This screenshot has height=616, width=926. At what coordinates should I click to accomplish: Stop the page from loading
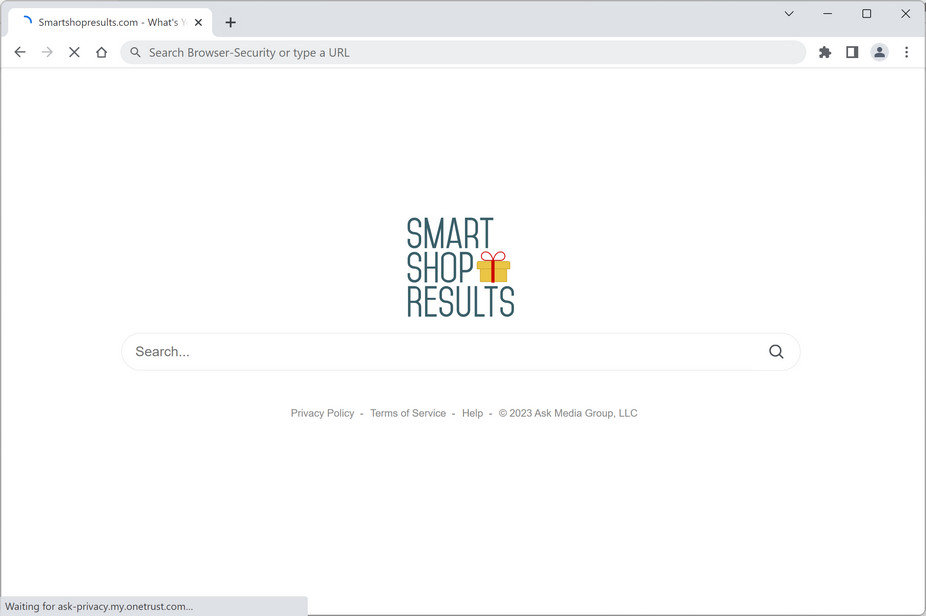(74, 52)
